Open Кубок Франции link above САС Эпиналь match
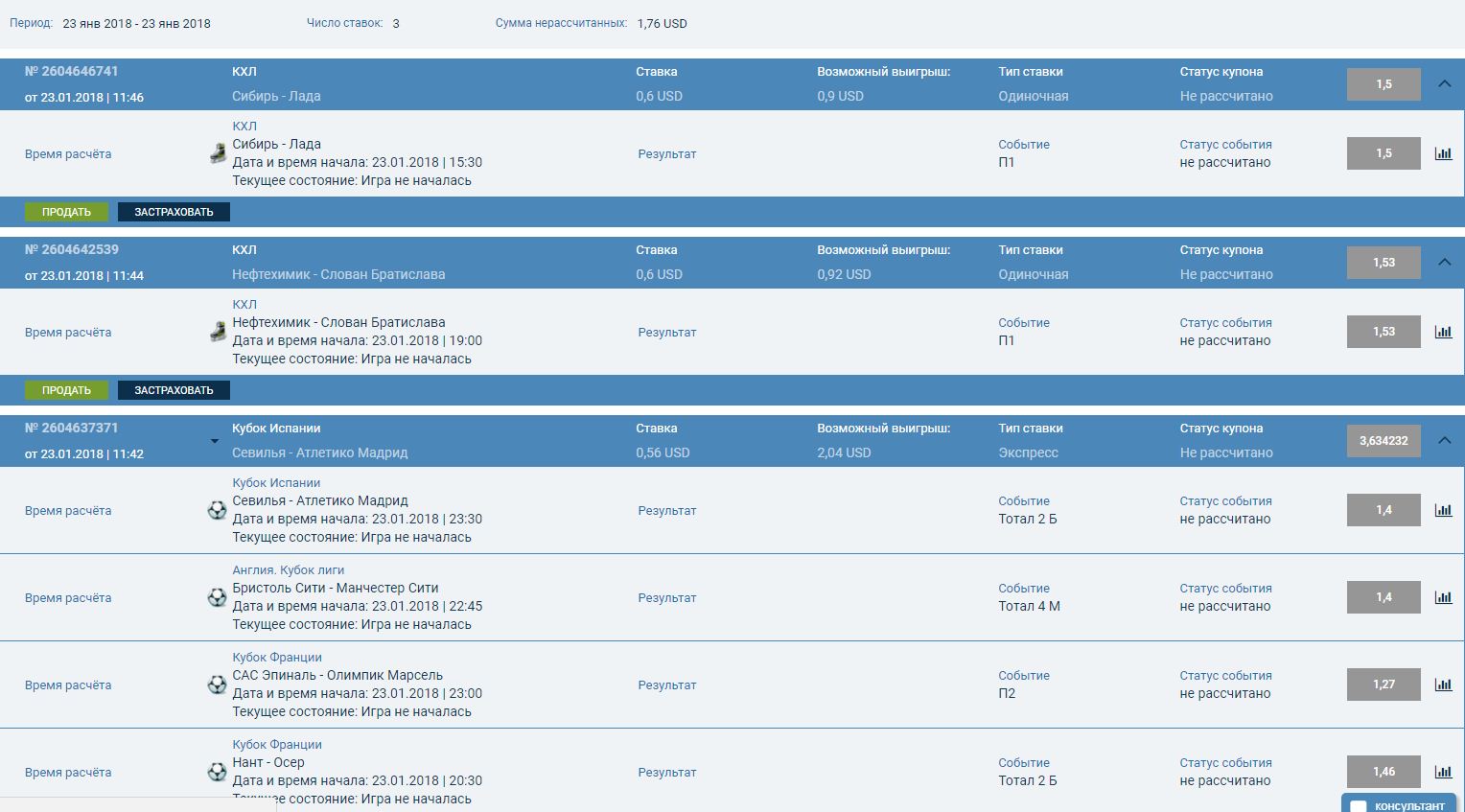The height and width of the screenshot is (812, 1465). 277,657
